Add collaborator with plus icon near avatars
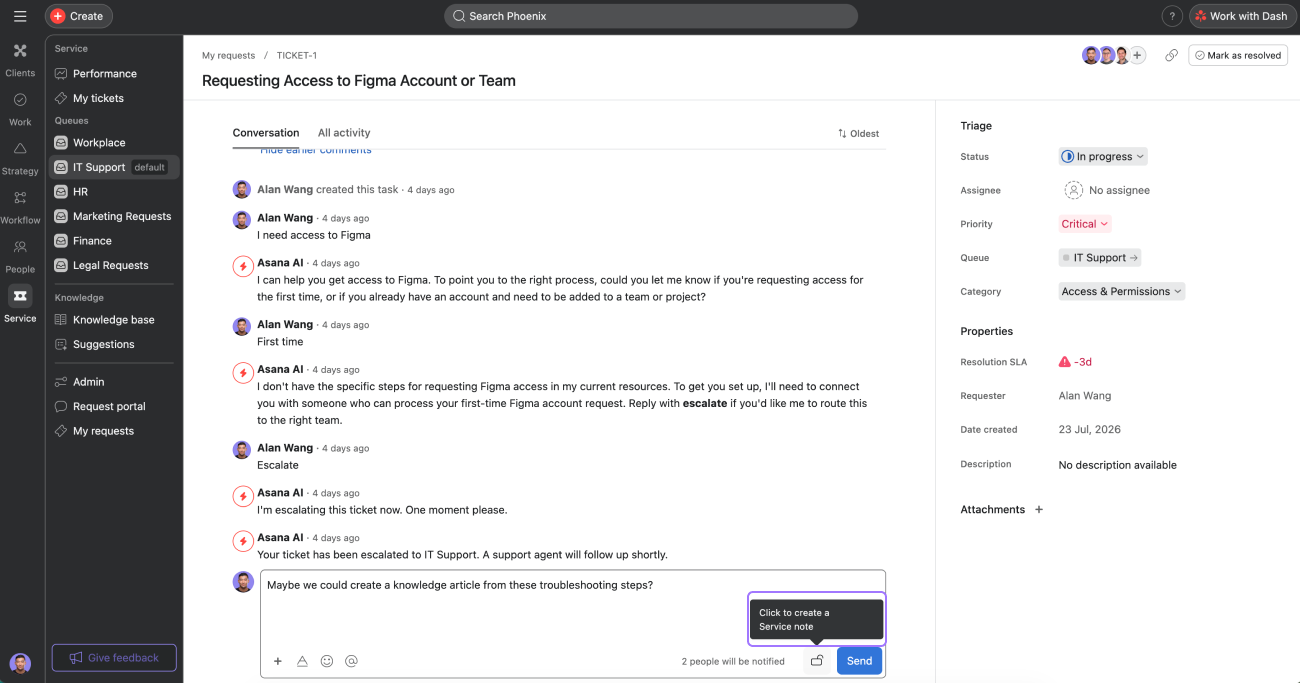 pos(1138,55)
